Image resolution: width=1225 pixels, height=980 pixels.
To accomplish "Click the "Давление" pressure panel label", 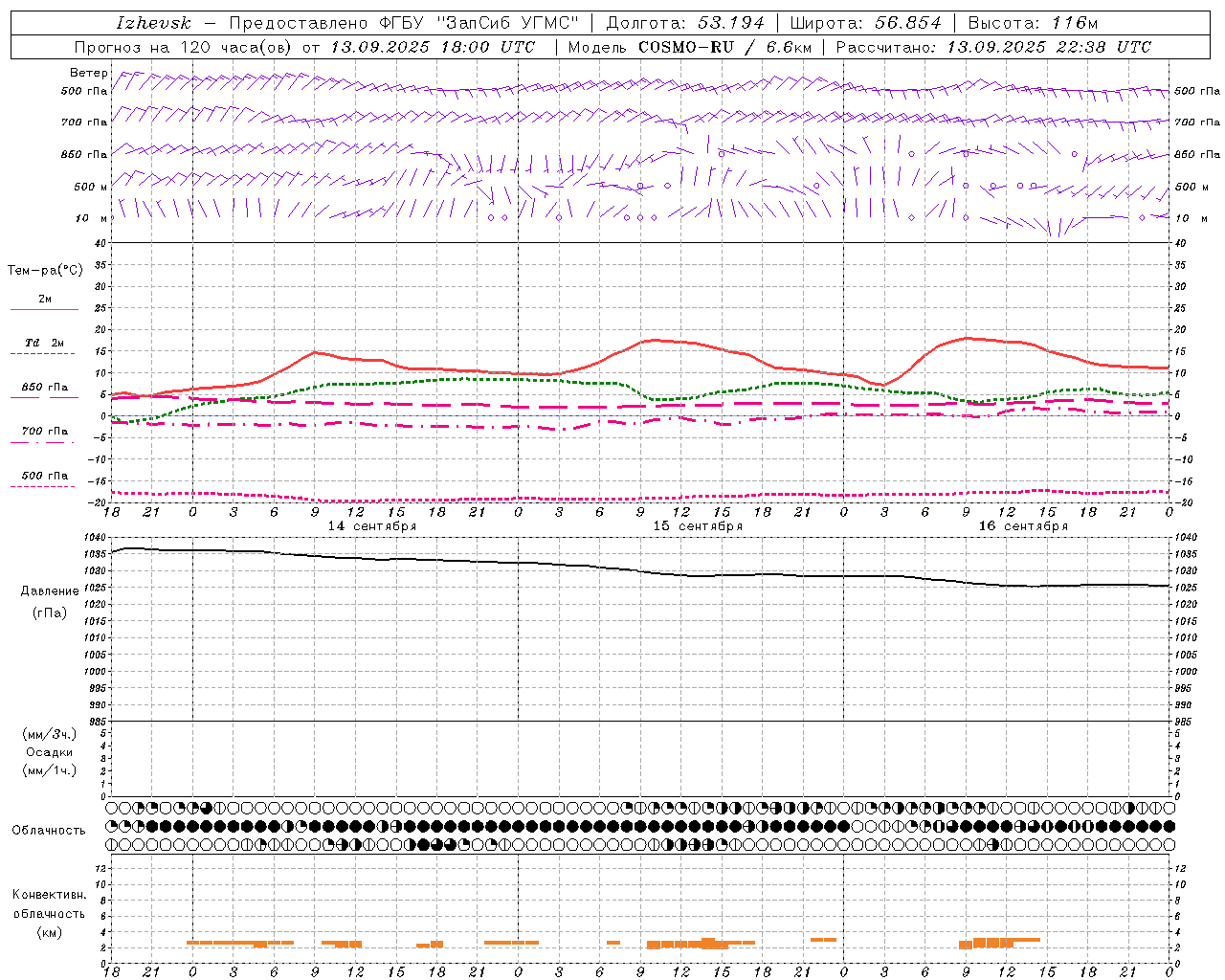I will (x=48, y=591).
